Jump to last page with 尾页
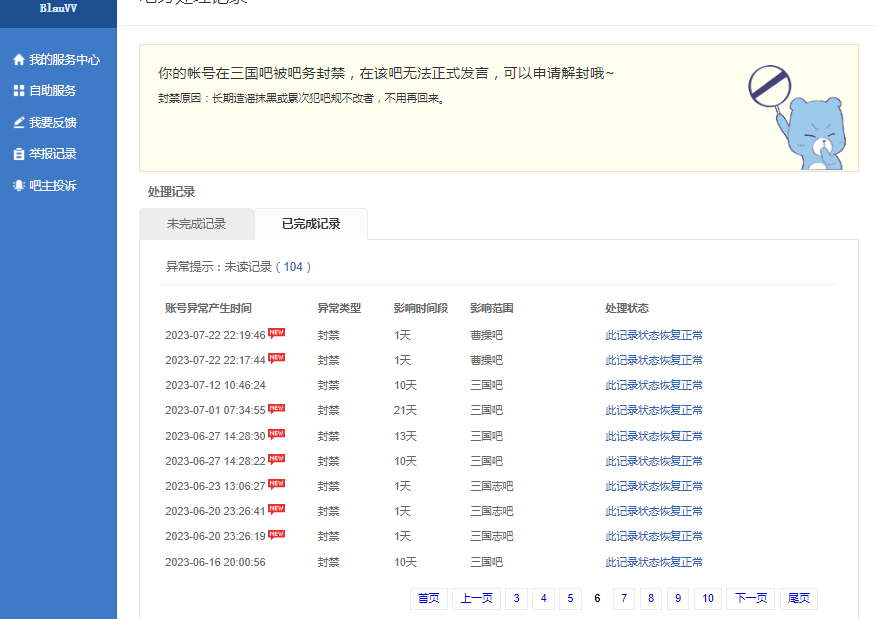The image size is (877, 619). click(798, 599)
